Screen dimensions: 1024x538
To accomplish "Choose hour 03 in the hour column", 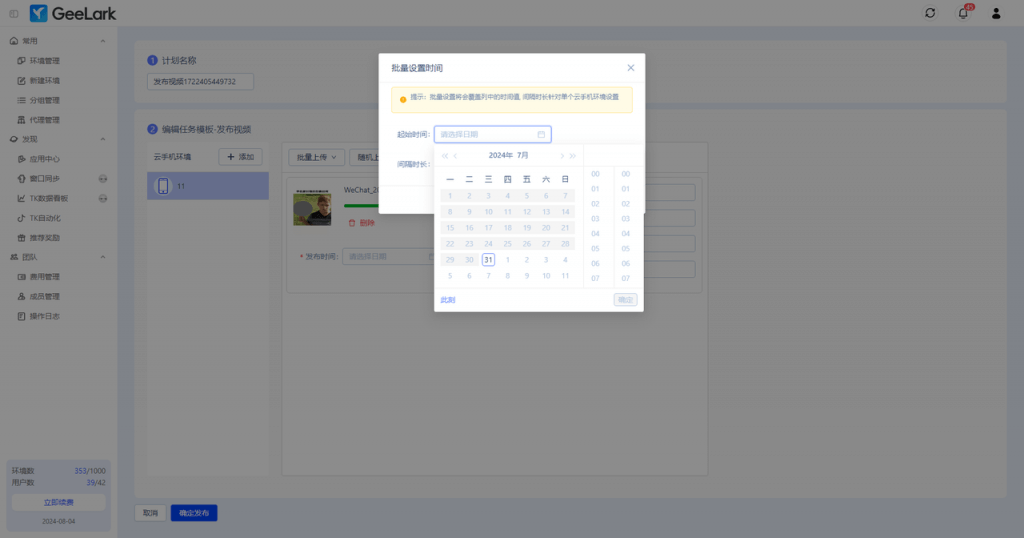I will click(595, 218).
